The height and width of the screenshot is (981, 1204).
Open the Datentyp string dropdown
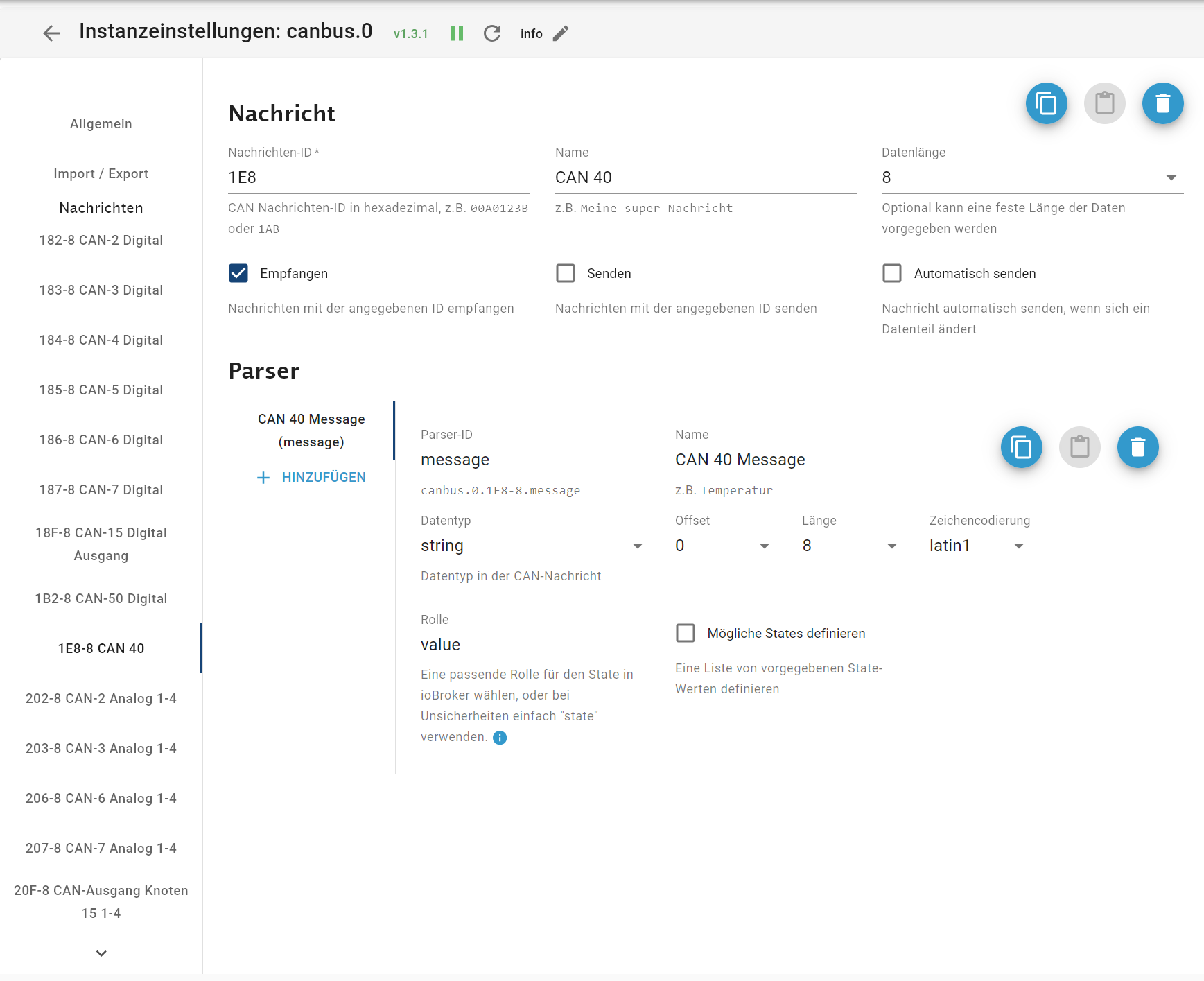(534, 546)
